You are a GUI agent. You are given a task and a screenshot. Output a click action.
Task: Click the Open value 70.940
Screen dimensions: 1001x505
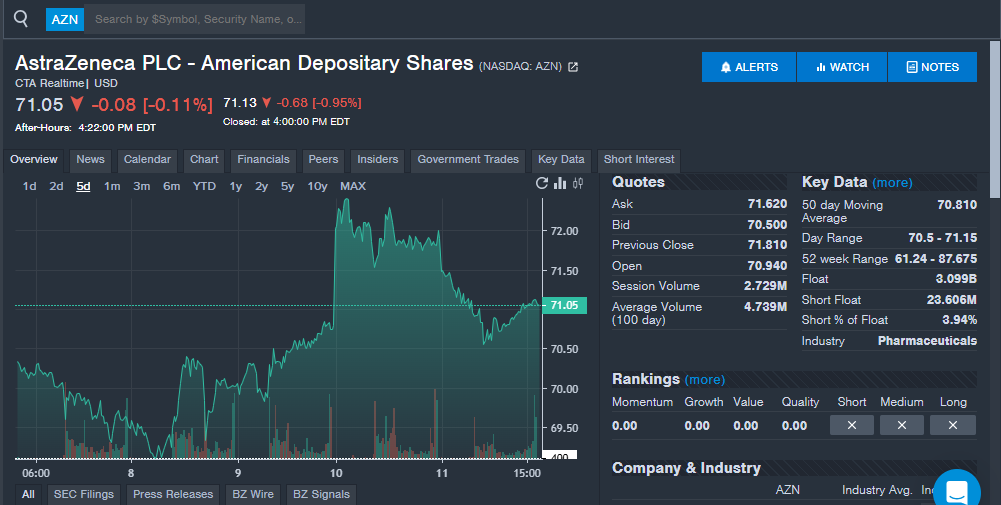767,266
